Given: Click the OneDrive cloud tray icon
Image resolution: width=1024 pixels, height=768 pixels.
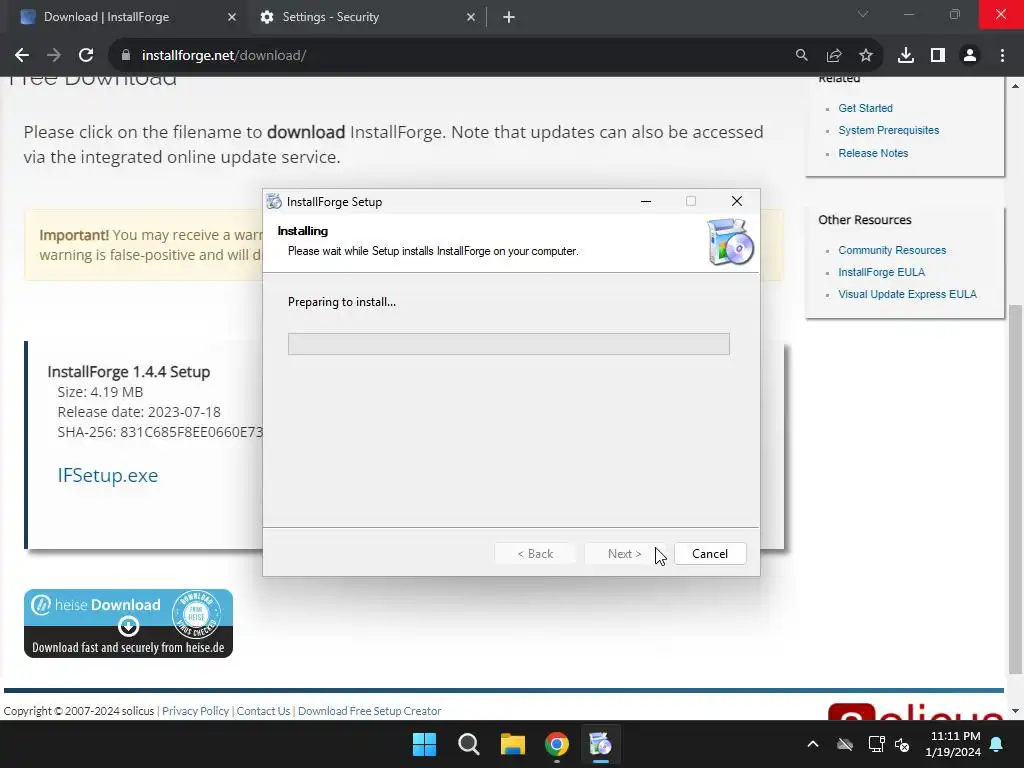Looking at the screenshot, I should click(x=845, y=744).
